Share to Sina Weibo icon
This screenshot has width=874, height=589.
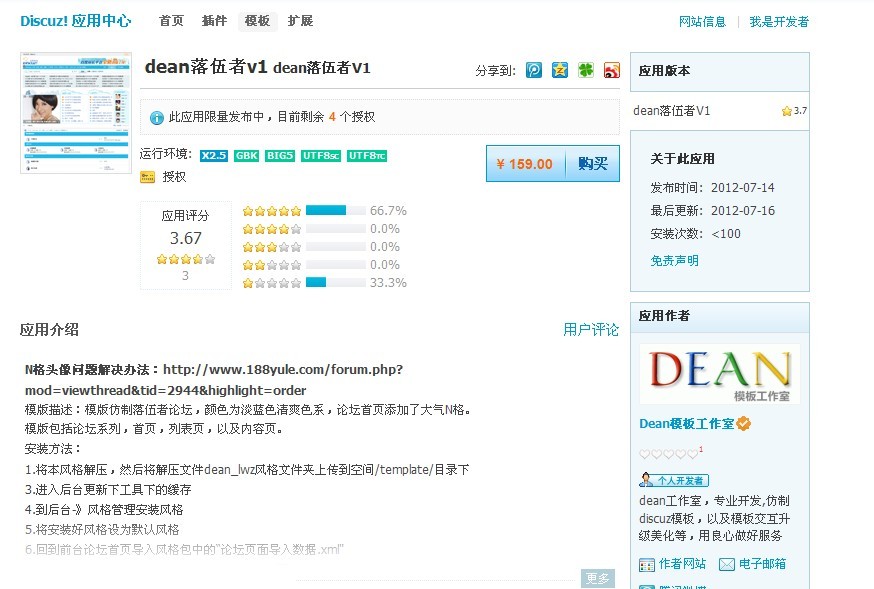coord(612,70)
